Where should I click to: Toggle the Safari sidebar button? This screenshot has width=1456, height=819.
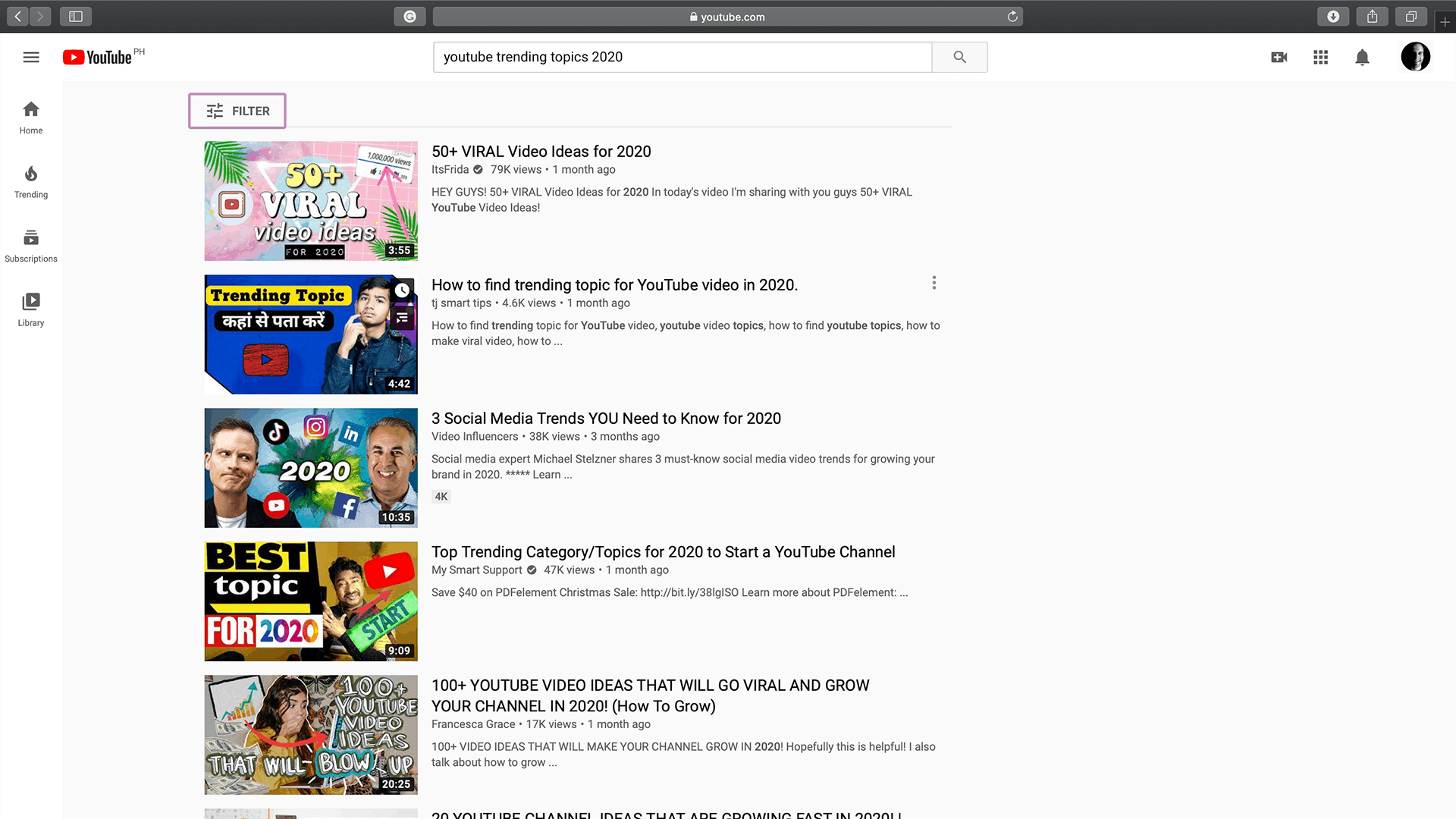click(x=75, y=17)
